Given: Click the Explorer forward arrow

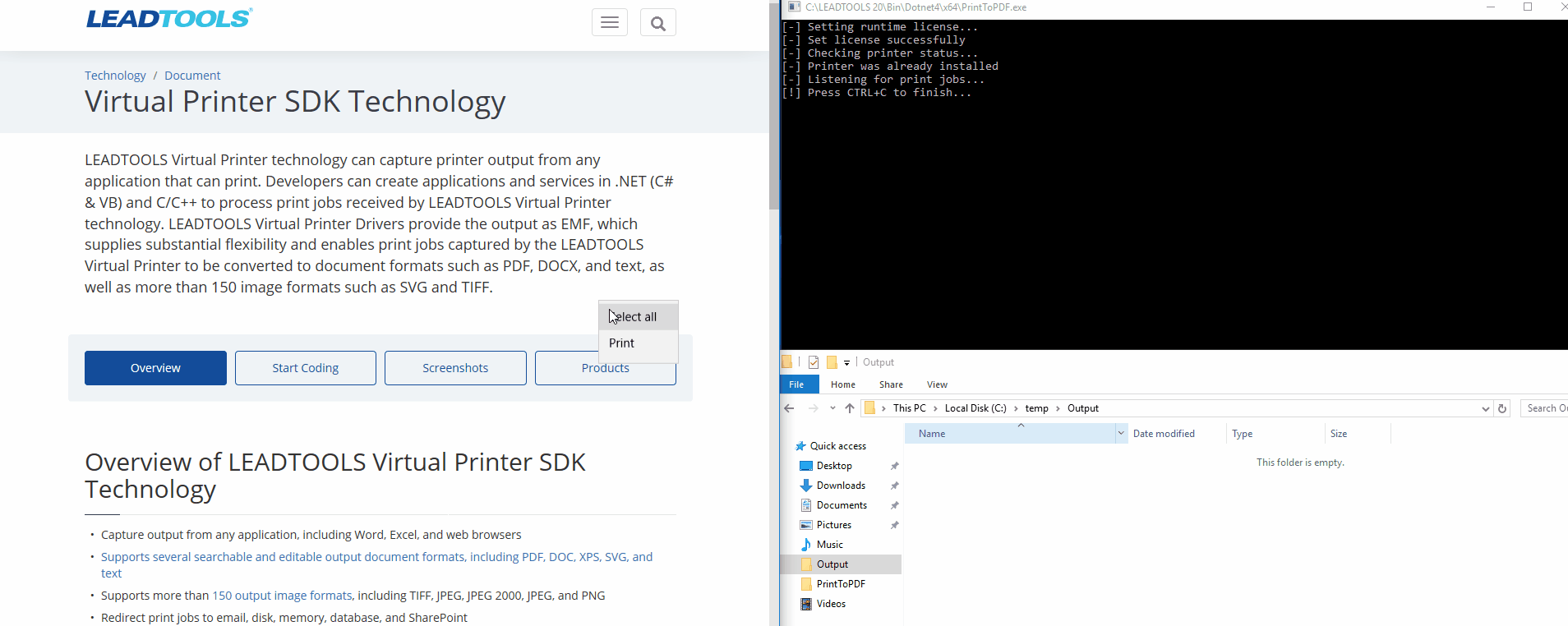Looking at the screenshot, I should (x=813, y=408).
